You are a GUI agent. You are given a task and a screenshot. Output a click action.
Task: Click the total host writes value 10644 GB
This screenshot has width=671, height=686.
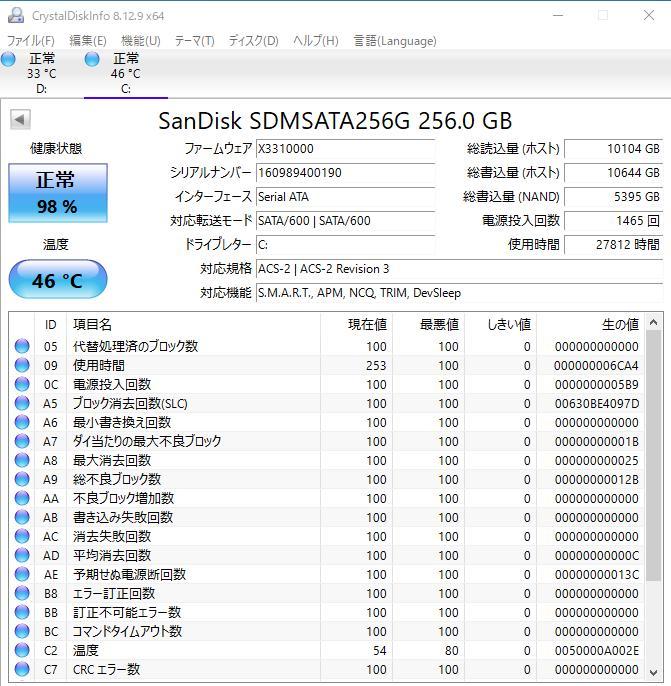click(x=614, y=173)
